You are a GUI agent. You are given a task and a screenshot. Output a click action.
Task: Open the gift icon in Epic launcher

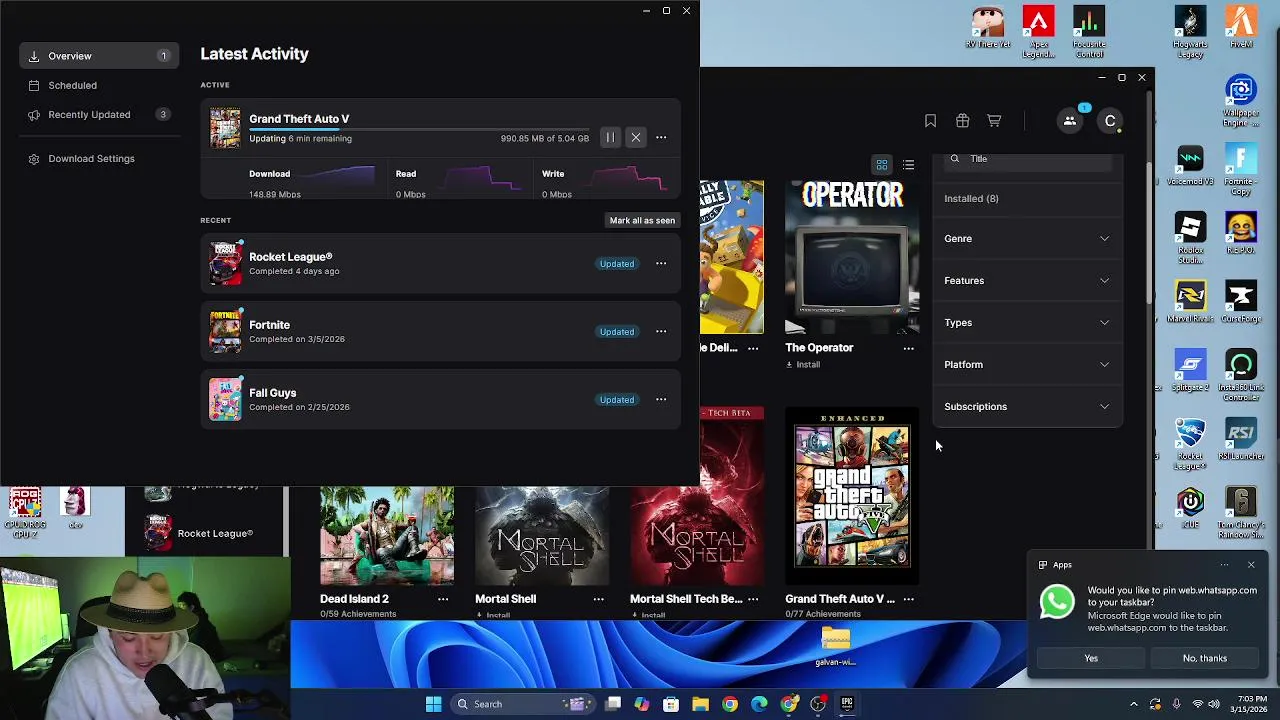(962, 121)
